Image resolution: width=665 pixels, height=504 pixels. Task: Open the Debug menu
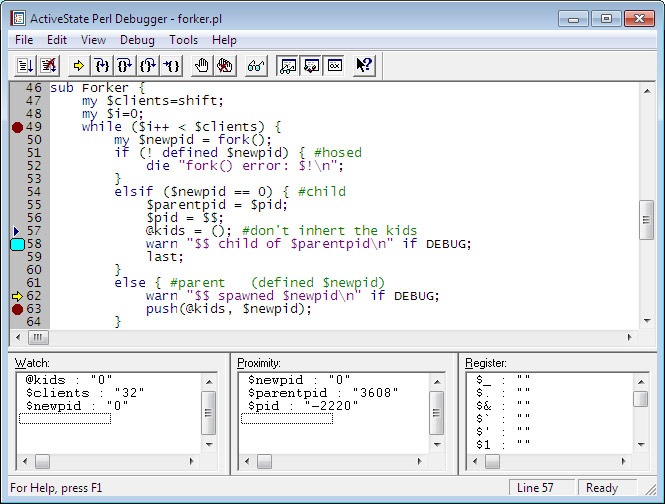click(137, 40)
